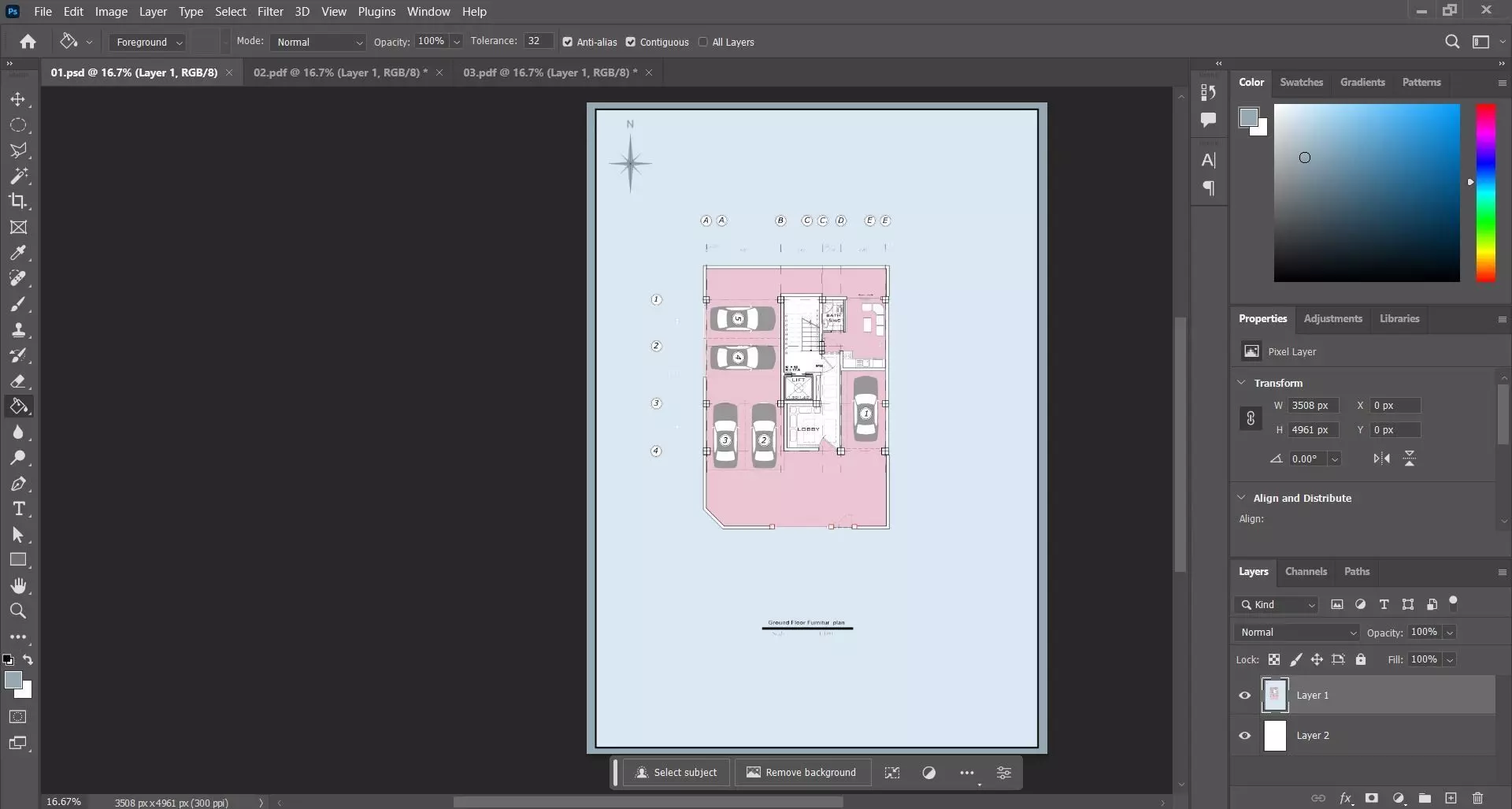Select the Move tool
The height and width of the screenshot is (809, 1512).
coord(18,100)
